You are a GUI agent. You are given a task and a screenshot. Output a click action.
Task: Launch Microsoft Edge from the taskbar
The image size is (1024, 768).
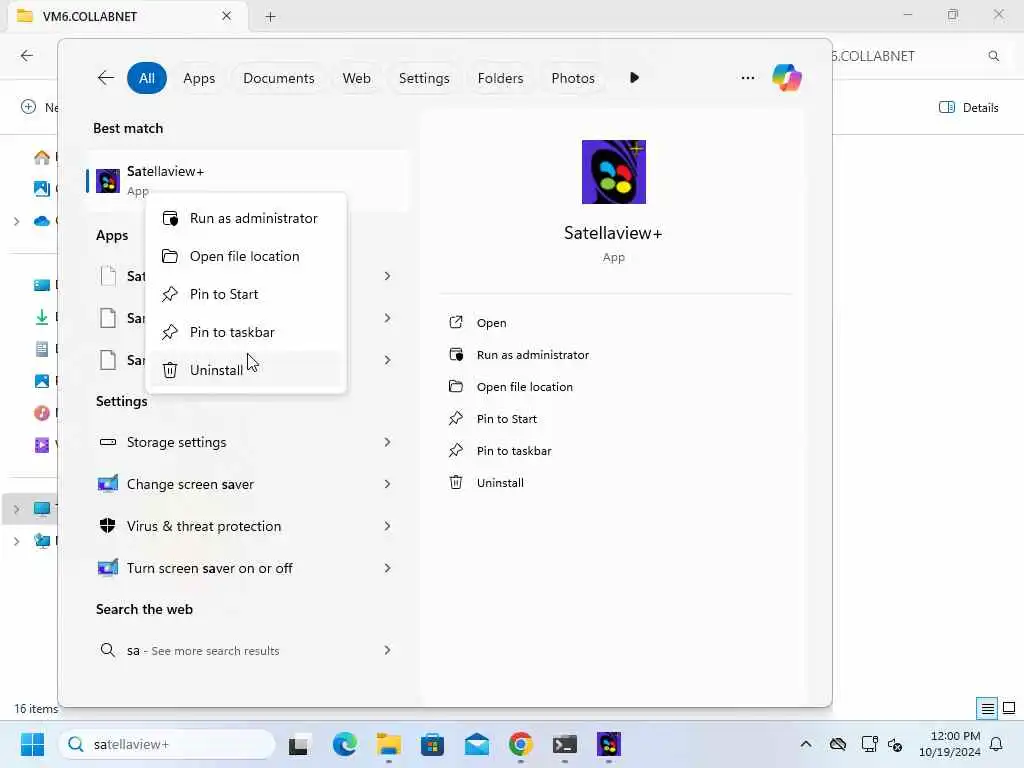pyautogui.click(x=344, y=744)
